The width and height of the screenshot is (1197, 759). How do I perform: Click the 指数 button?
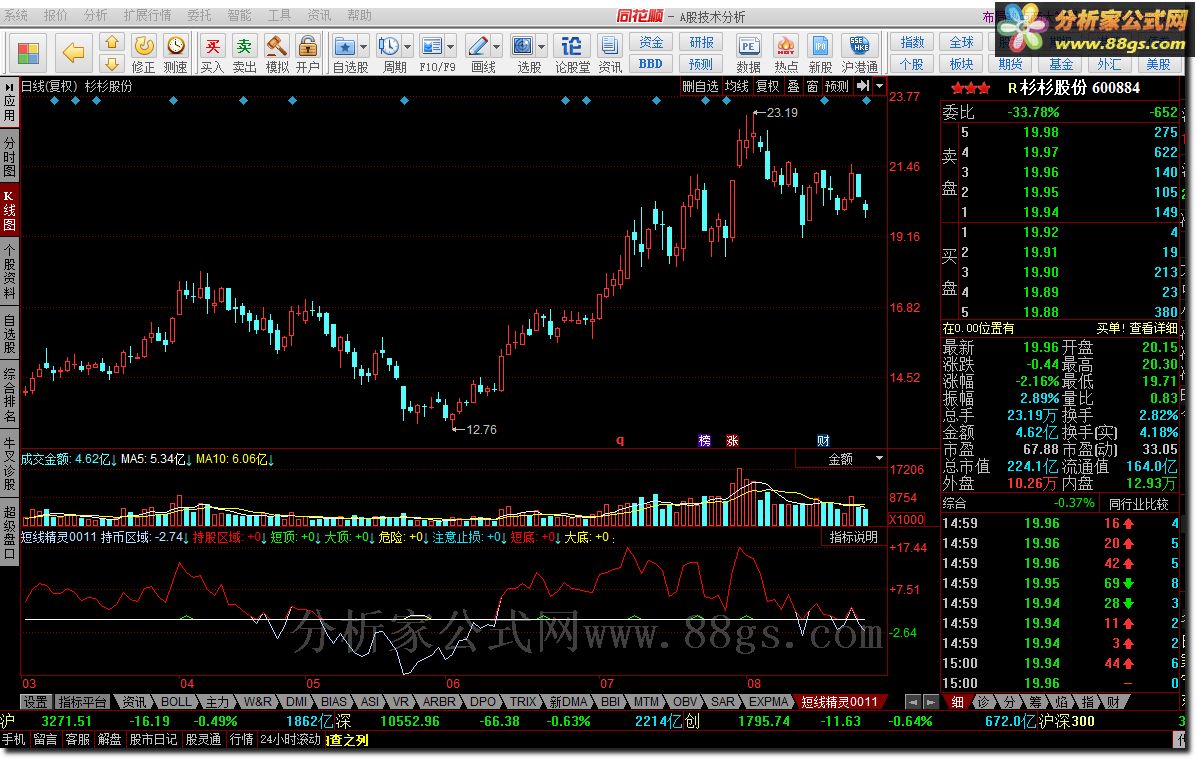pos(912,42)
